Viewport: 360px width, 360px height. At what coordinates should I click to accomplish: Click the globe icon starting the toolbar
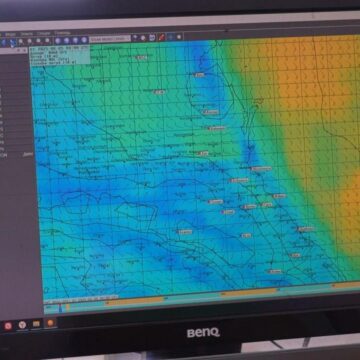point(3,42)
